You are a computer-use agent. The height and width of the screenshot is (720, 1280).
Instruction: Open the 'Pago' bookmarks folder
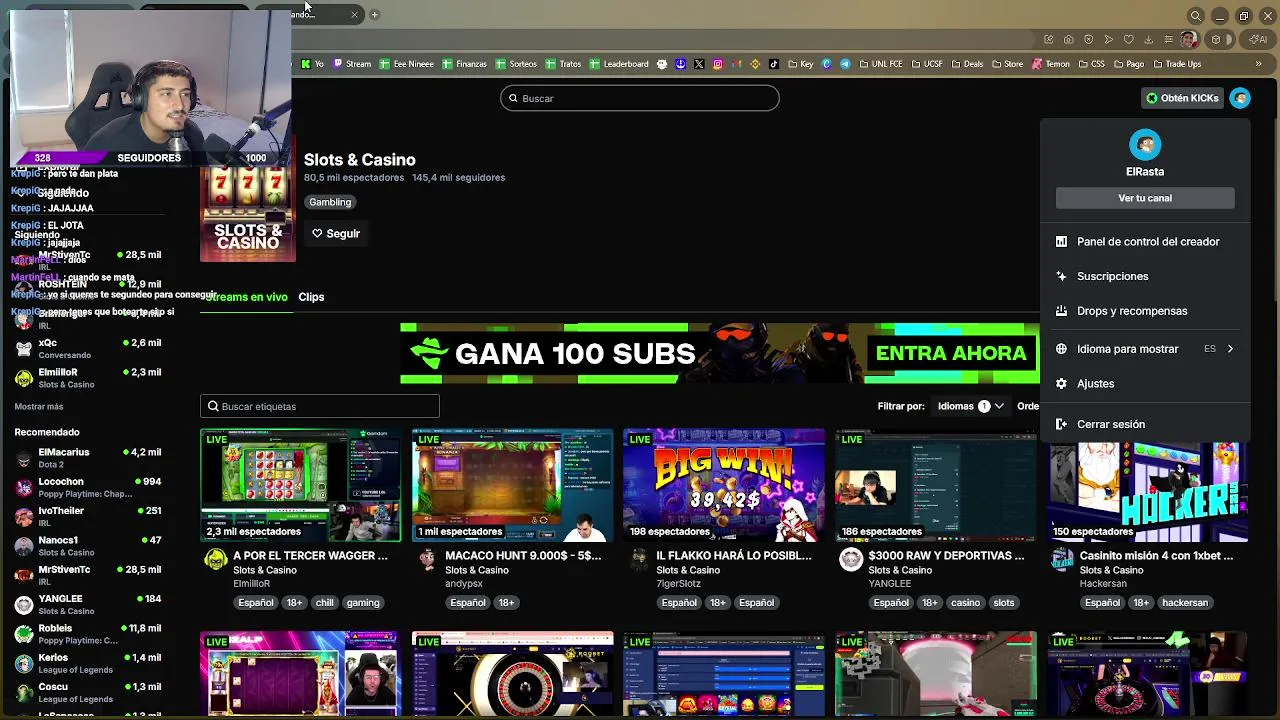tap(1127, 64)
